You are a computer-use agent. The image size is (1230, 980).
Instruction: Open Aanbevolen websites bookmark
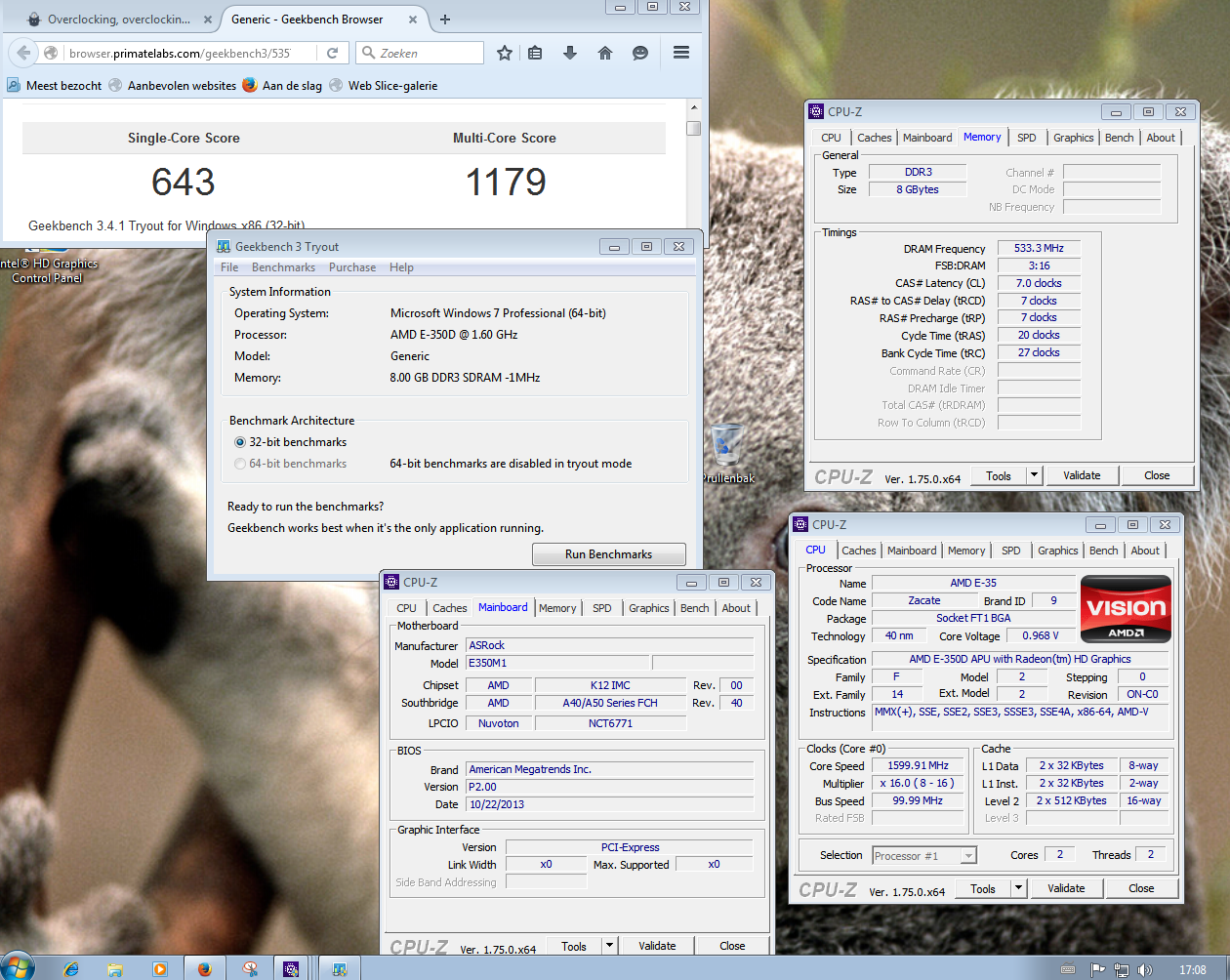coord(172,85)
